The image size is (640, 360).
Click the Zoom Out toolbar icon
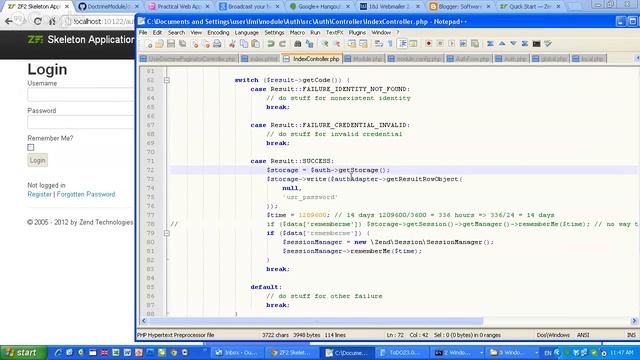click(x=337, y=44)
